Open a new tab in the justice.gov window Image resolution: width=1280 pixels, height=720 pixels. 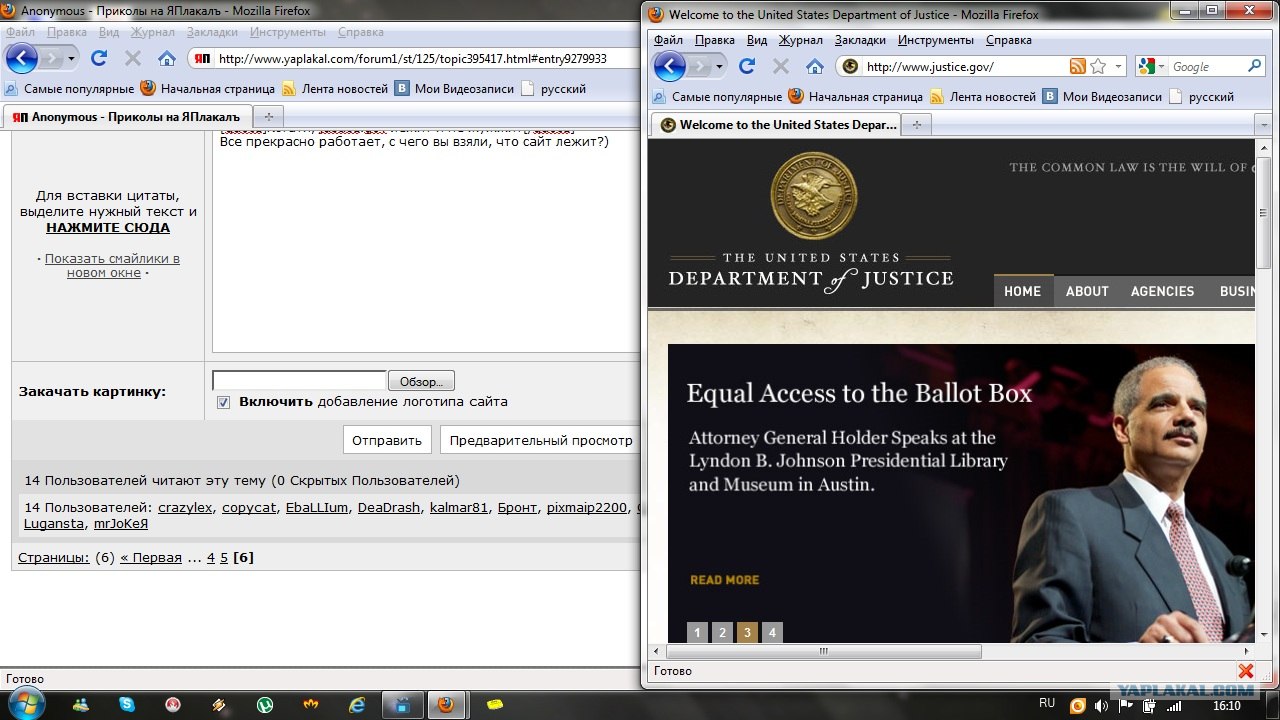tap(916, 125)
